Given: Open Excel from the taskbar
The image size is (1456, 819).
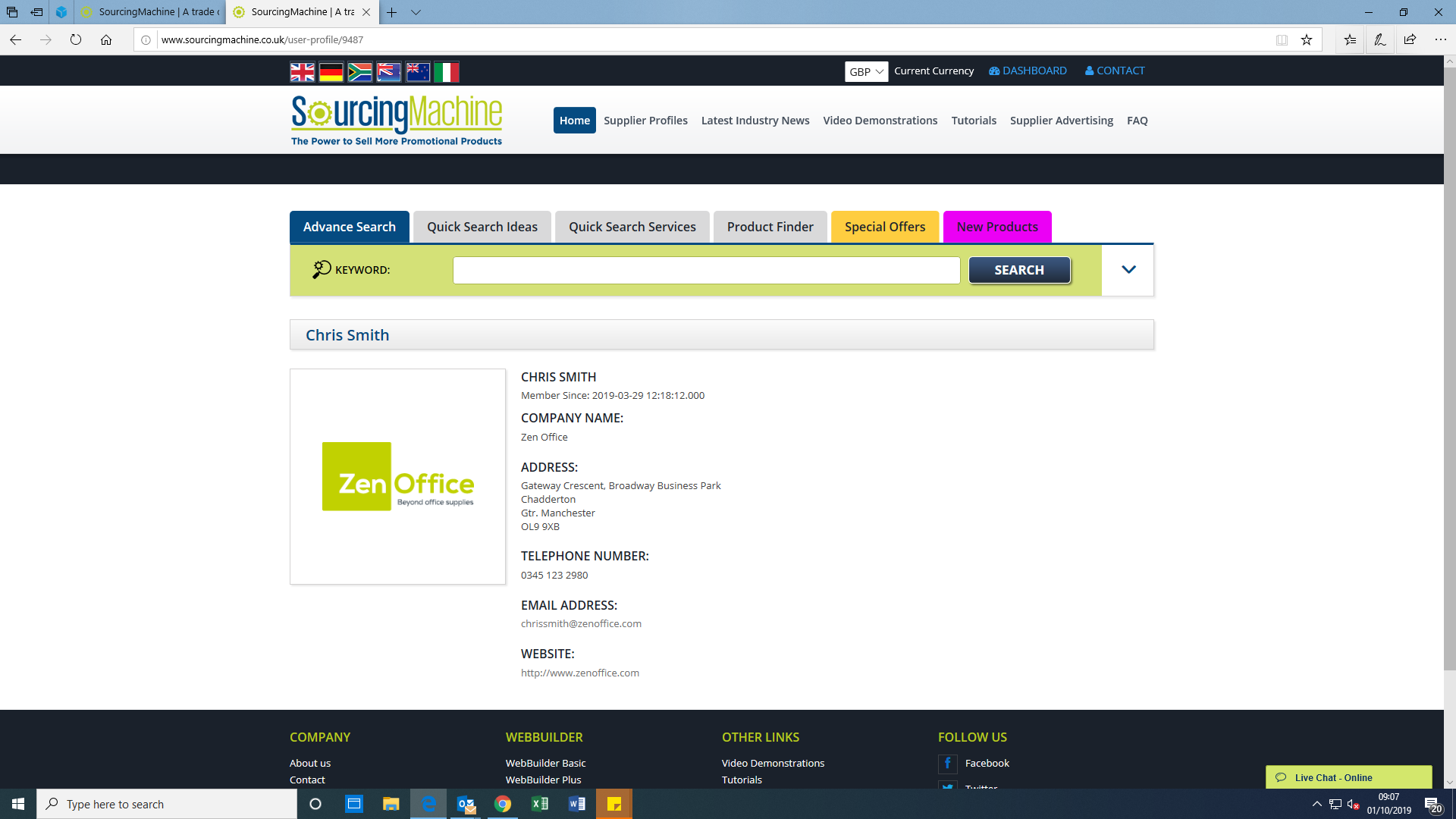Looking at the screenshot, I should 540,804.
